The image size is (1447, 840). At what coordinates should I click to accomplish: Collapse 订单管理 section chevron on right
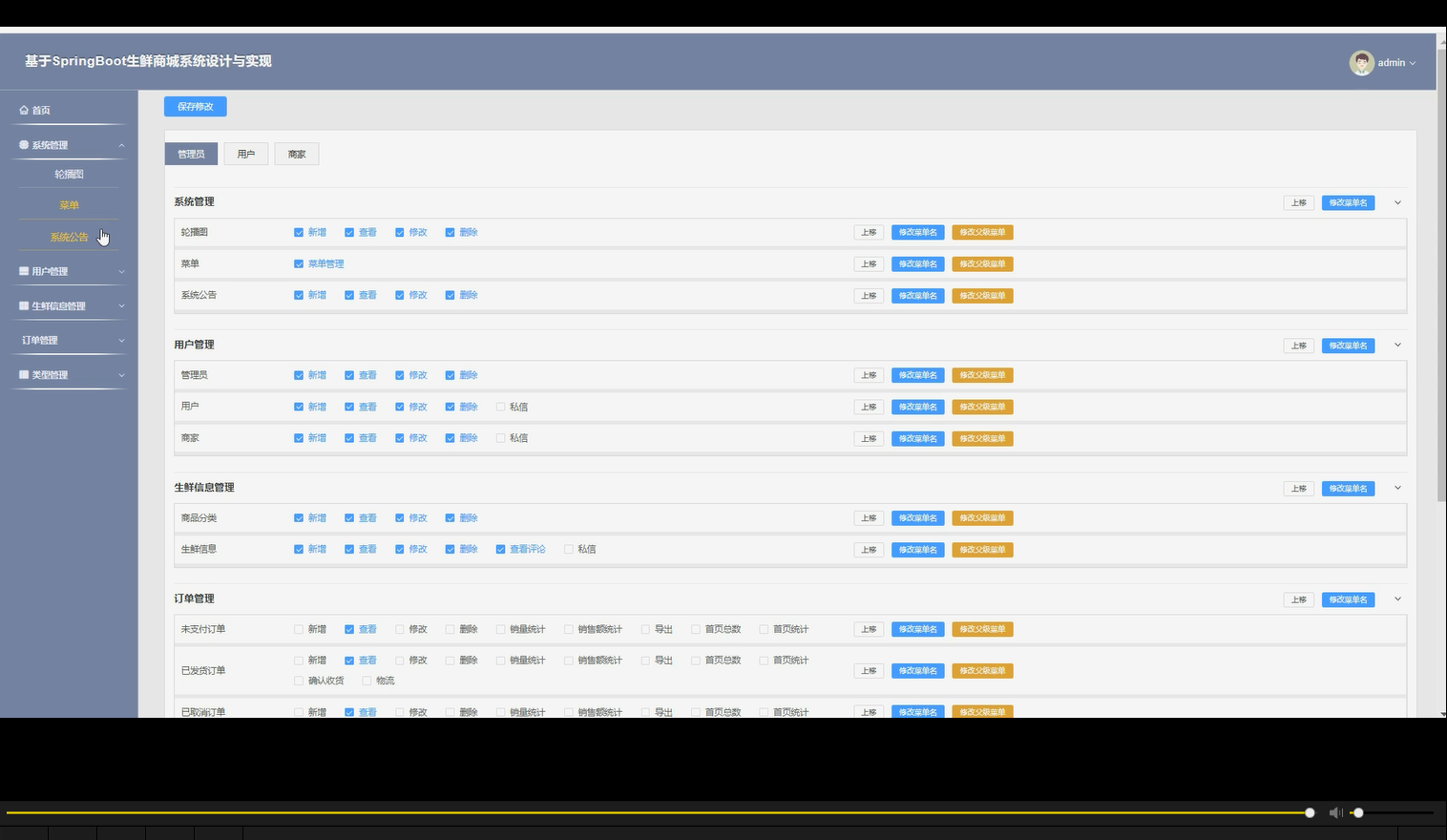click(x=1397, y=599)
